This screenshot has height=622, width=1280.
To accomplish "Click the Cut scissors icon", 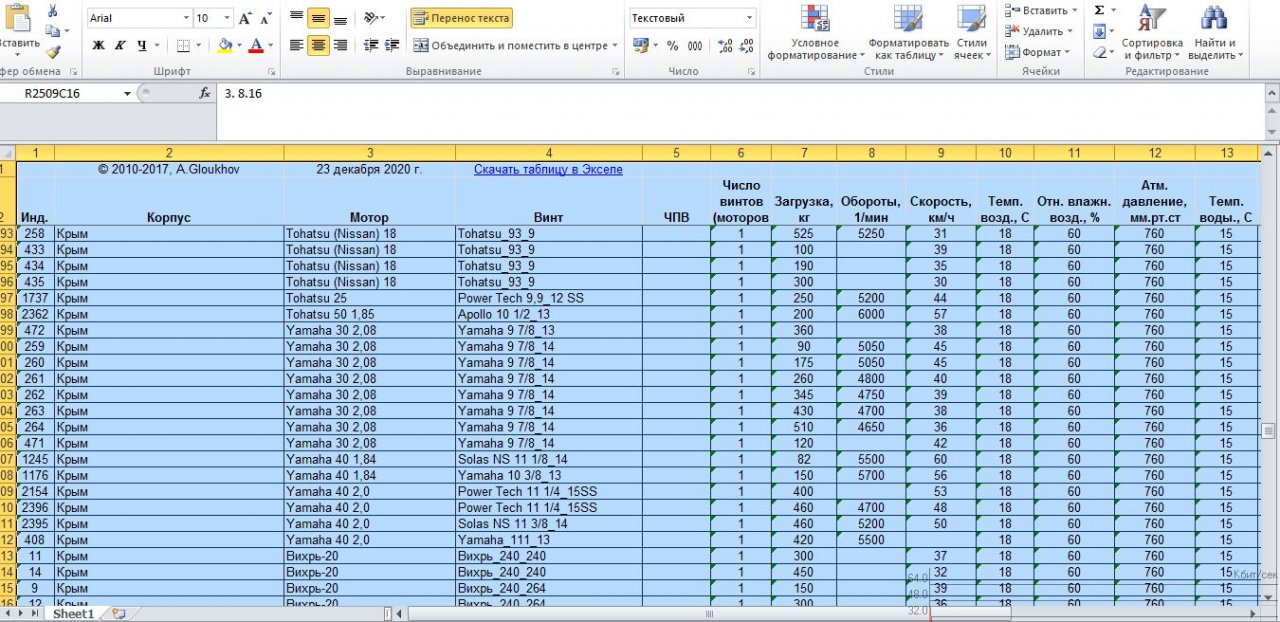I will point(52,10).
